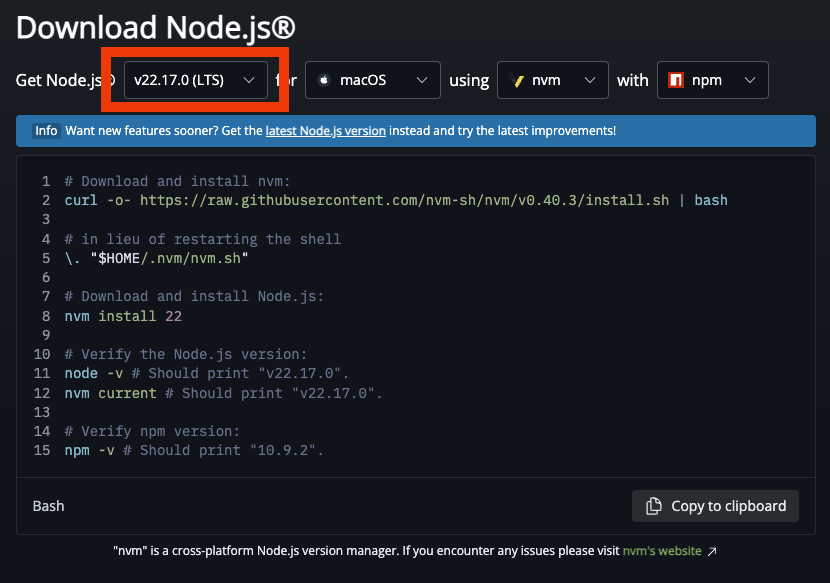This screenshot has width=830, height=583.
Task: Click the "node -v" code line 11
Action: click(206, 373)
